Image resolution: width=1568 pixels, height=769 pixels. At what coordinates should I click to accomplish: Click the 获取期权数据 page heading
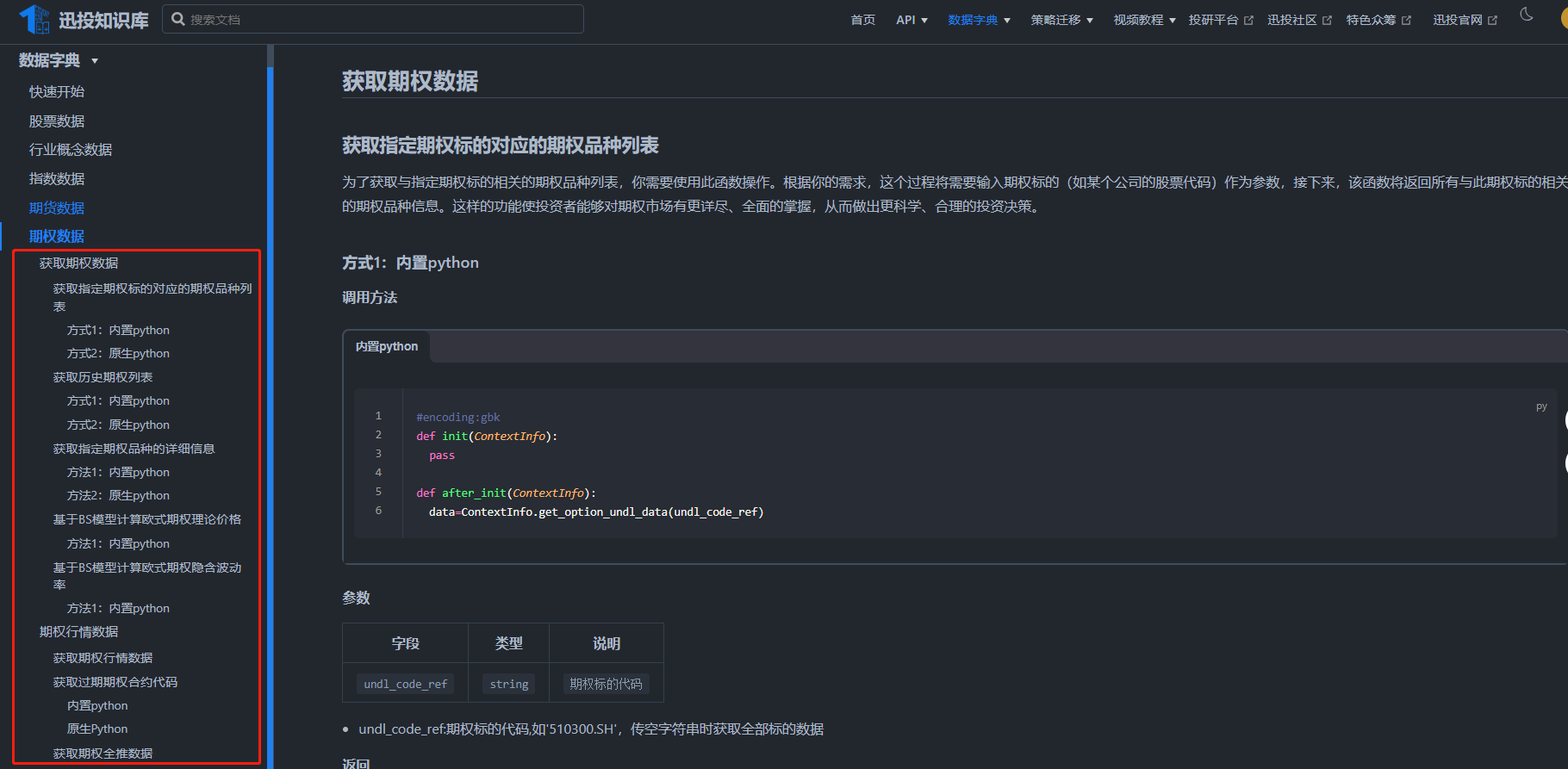click(x=410, y=81)
